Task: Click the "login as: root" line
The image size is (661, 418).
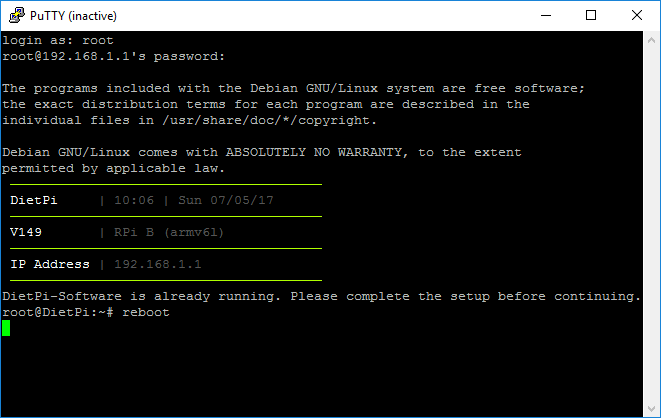Action: click(x=58, y=40)
